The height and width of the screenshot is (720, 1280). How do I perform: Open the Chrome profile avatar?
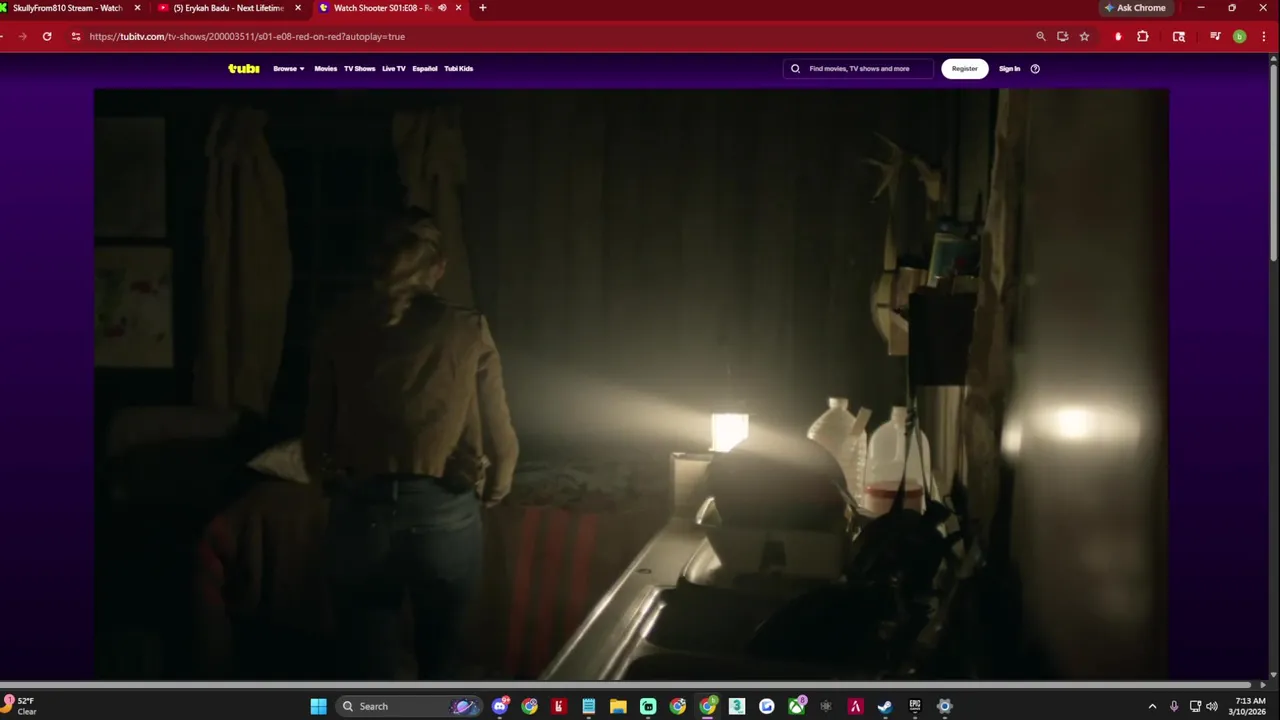pos(1240,36)
